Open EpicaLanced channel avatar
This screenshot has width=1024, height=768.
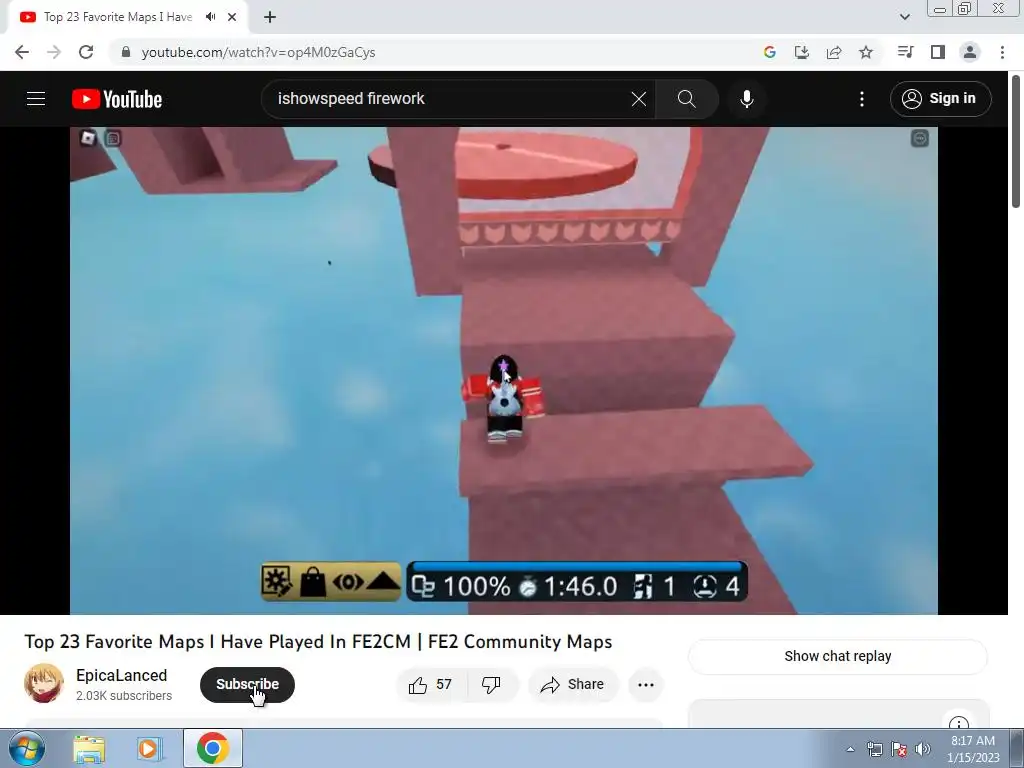[x=44, y=683]
